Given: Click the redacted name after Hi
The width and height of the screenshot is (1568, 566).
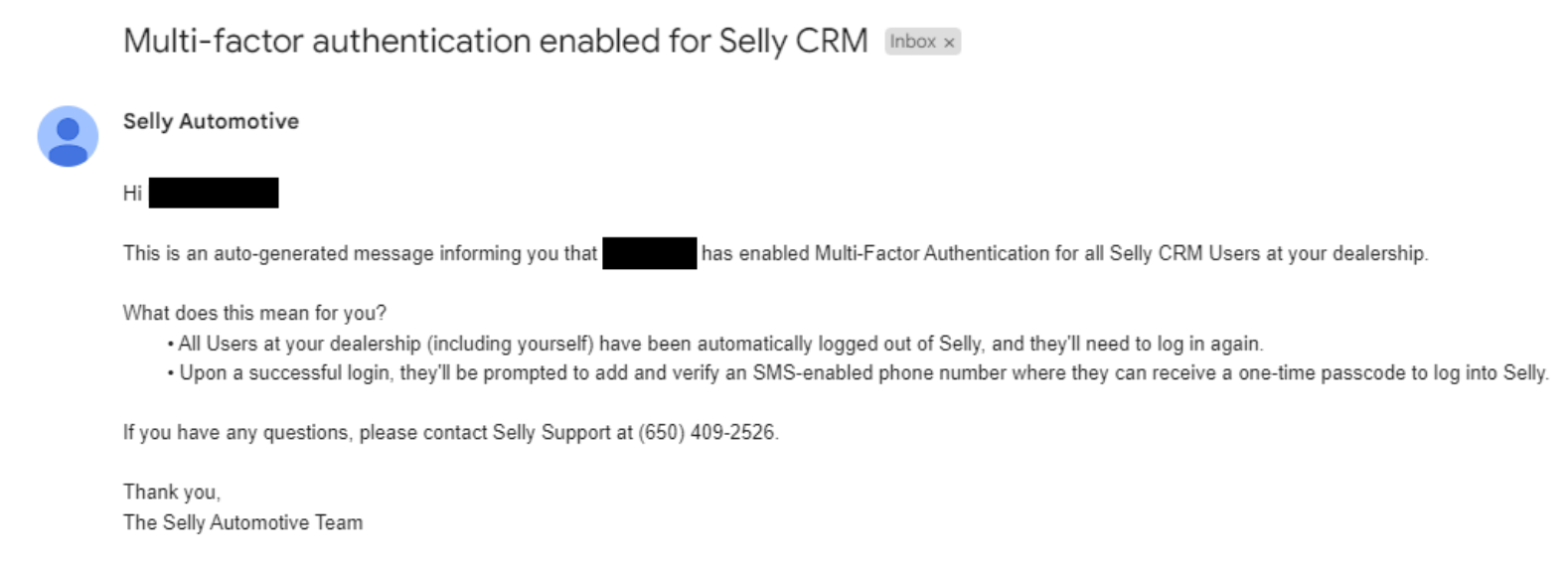Looking at the screenshot, I should click(x=214, y=193).
